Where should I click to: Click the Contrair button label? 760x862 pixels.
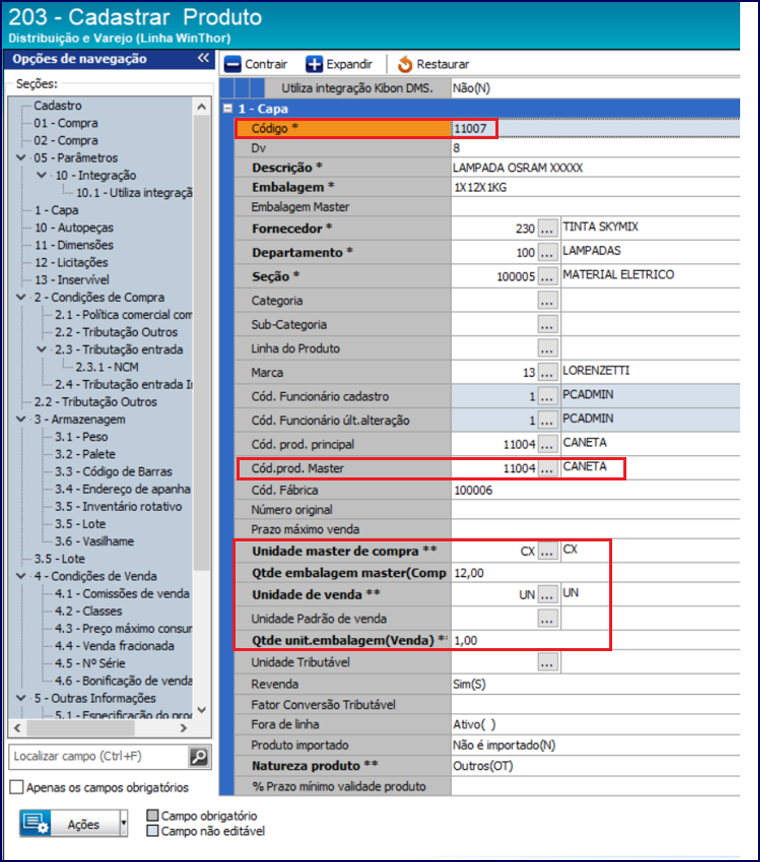point(266,64)
